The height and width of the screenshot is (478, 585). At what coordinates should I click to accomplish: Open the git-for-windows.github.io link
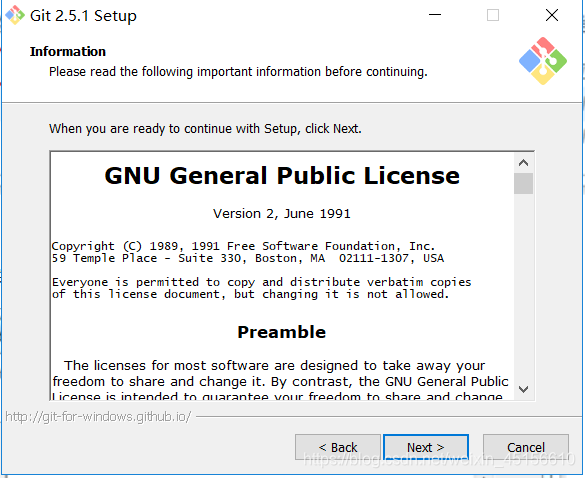click(x=98, y=416)
